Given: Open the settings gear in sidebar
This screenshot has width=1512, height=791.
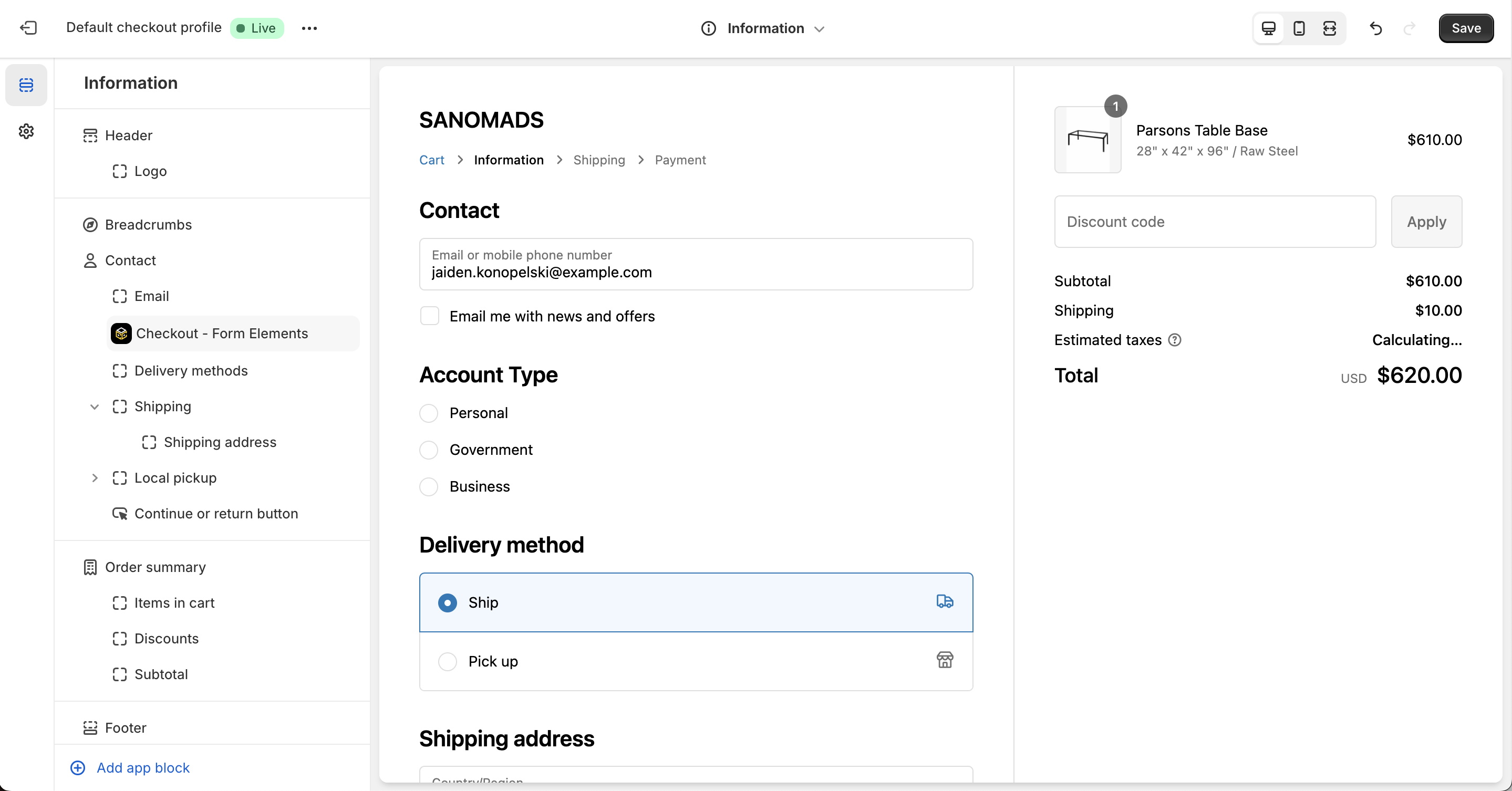Looking at the screenshot, I should click(x=26, y=131).
